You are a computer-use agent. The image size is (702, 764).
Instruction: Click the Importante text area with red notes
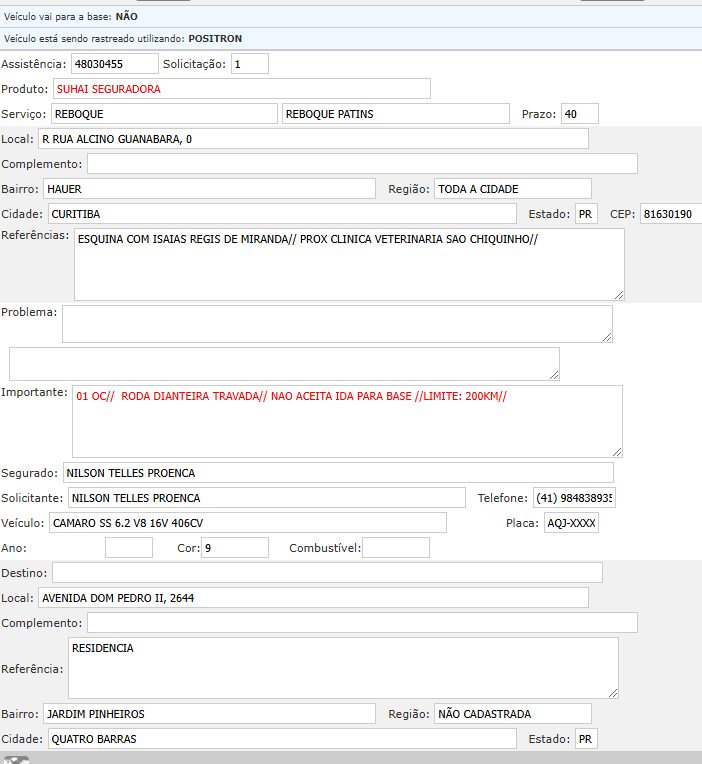point(347,421)
